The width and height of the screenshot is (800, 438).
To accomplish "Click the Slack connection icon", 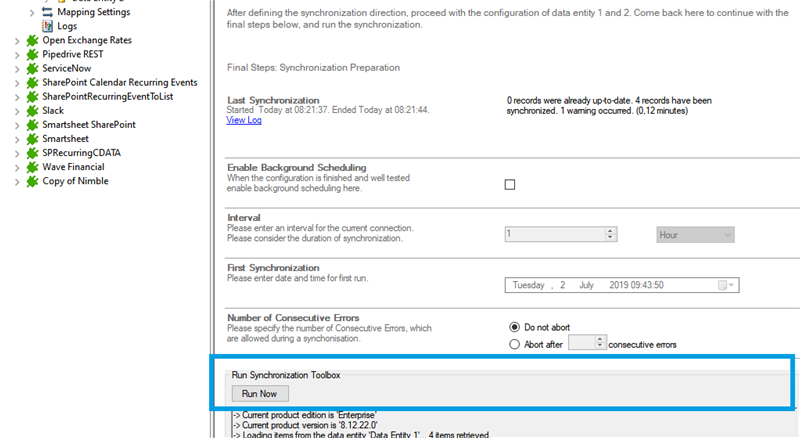I will [x=32, y=110].
